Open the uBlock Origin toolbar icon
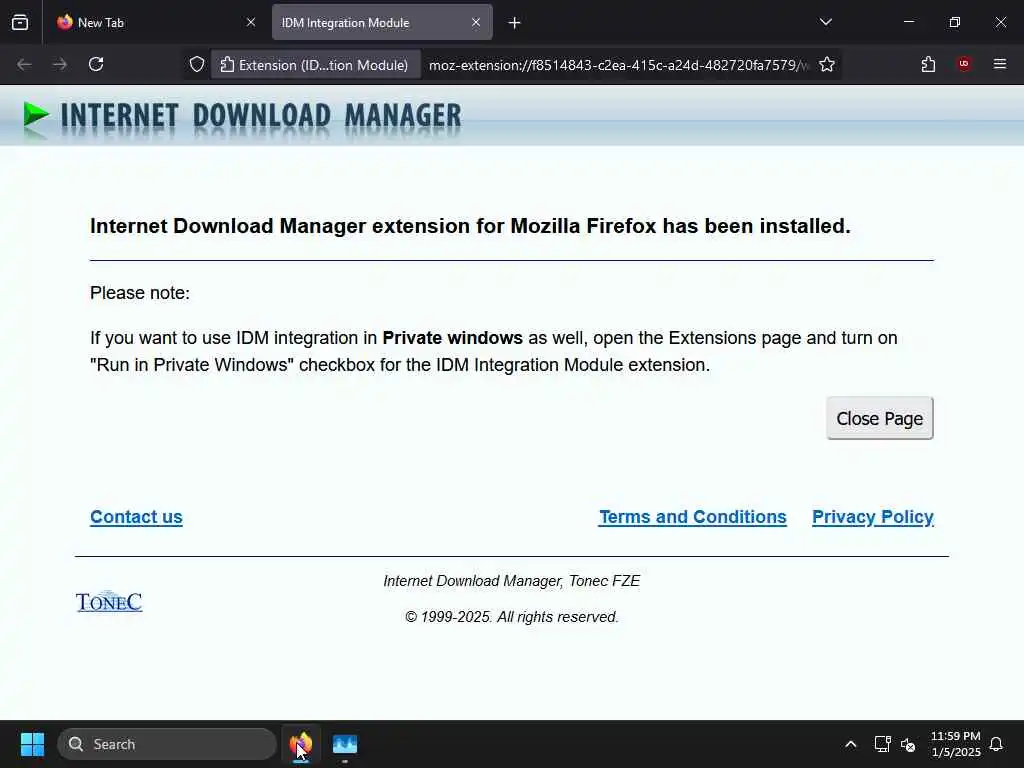The image size is (1024, 768). pyautogui.click(x=964, y=64)
